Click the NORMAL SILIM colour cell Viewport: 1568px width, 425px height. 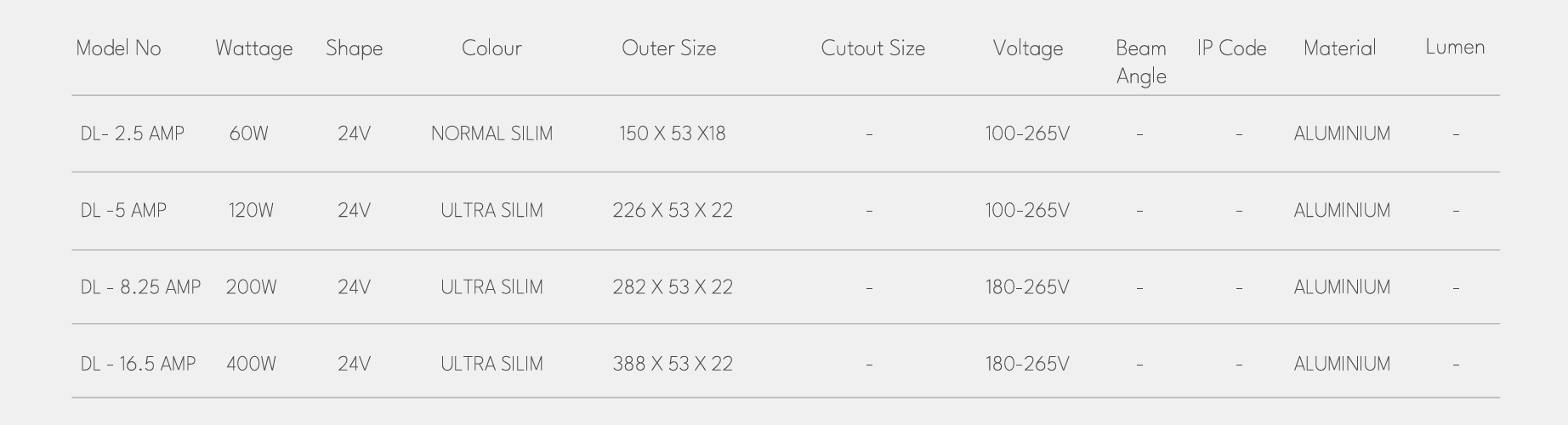491,133
